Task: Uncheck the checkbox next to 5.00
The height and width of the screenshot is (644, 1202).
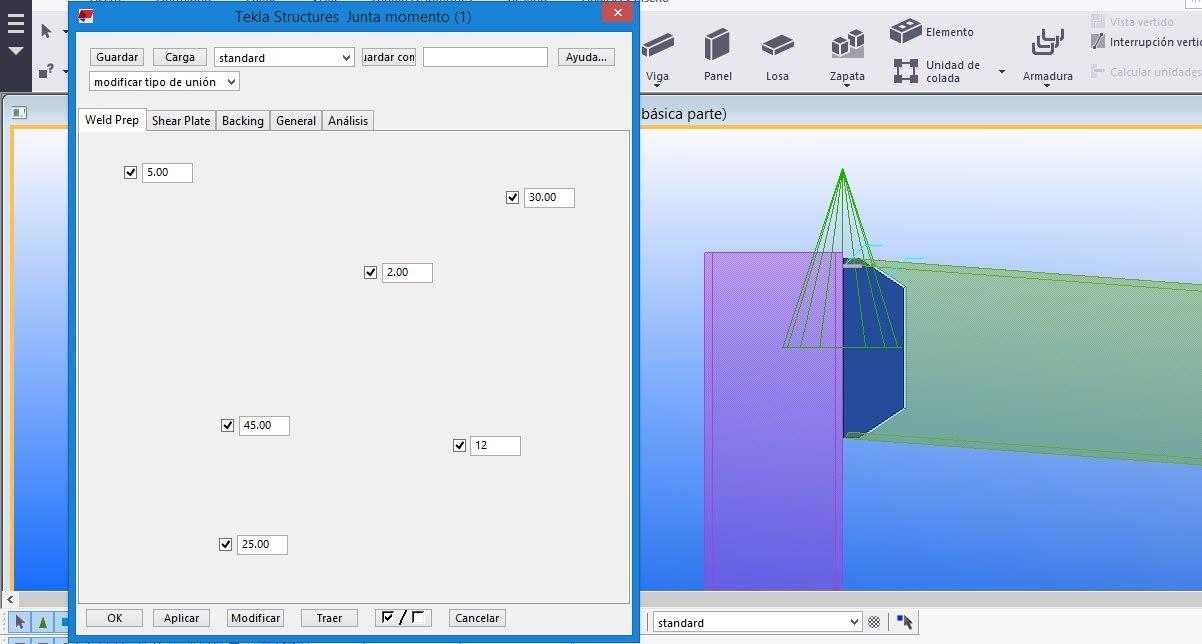Action: tap(130, 173)
